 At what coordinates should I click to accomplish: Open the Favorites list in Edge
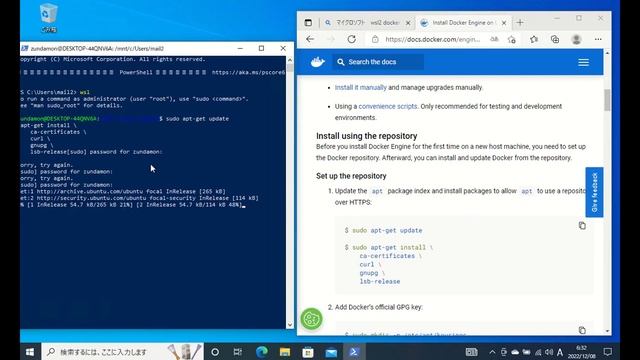534,39
